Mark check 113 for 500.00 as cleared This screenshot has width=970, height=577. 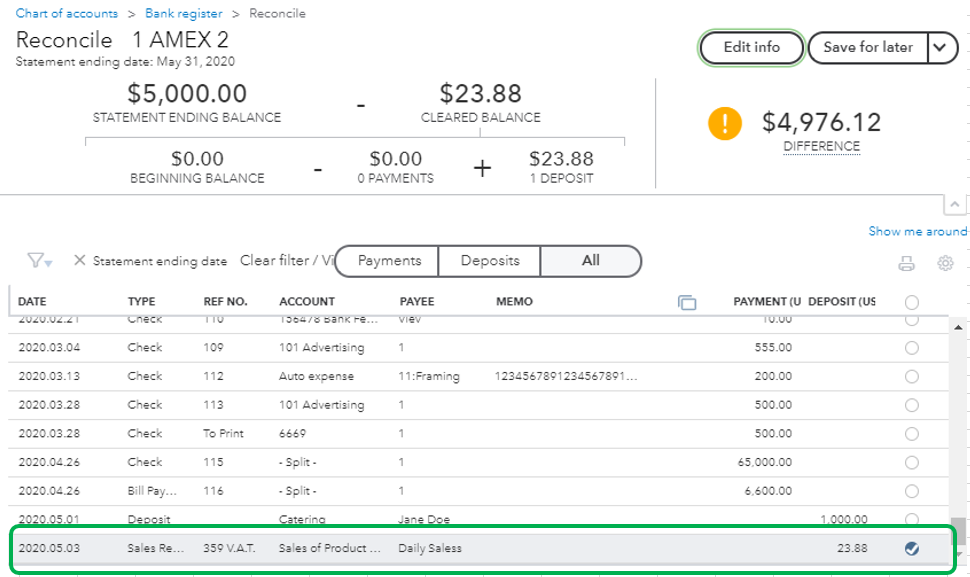point(911,405)
